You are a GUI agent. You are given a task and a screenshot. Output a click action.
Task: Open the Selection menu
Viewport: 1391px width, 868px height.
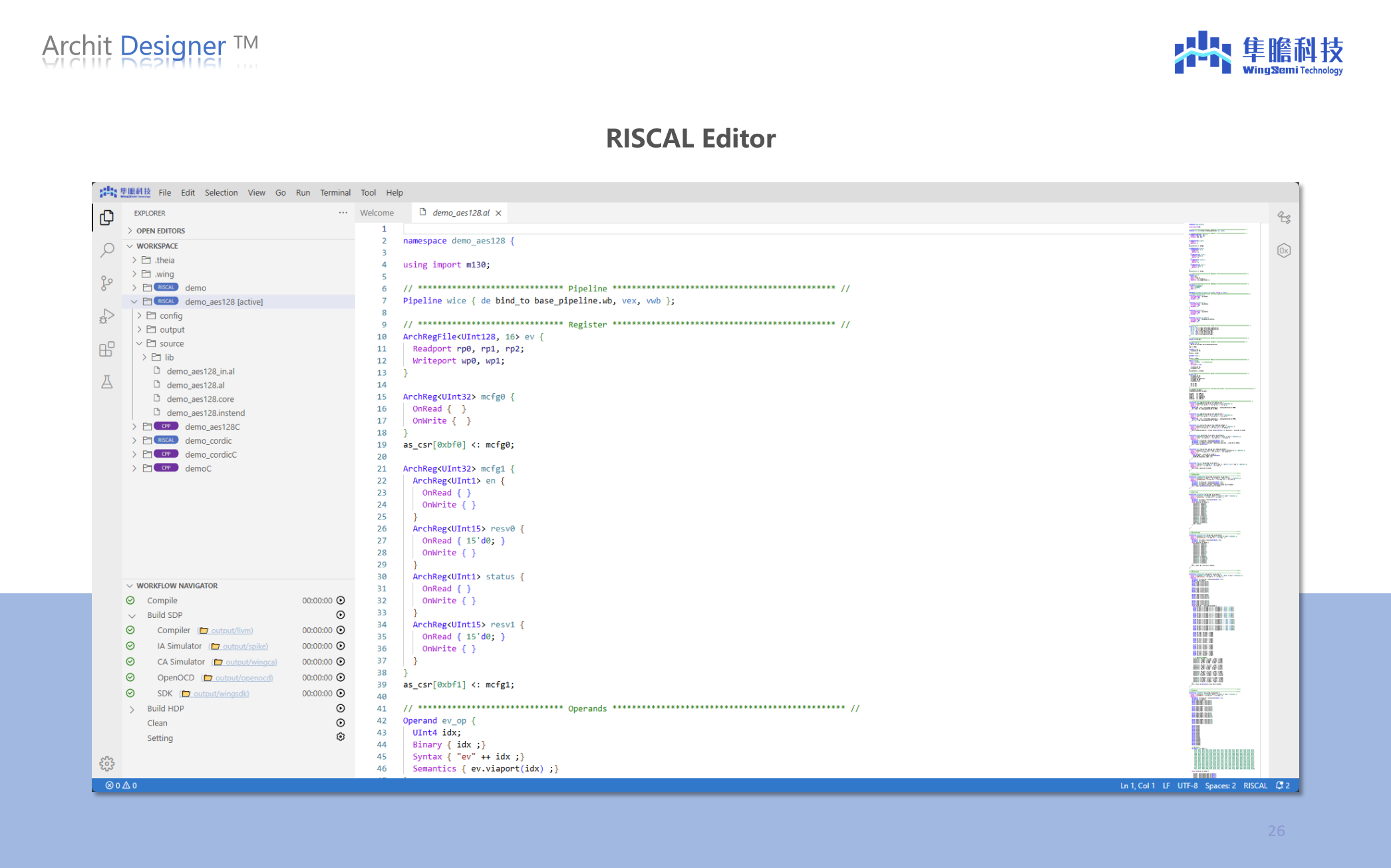click(x=221, y=193)
